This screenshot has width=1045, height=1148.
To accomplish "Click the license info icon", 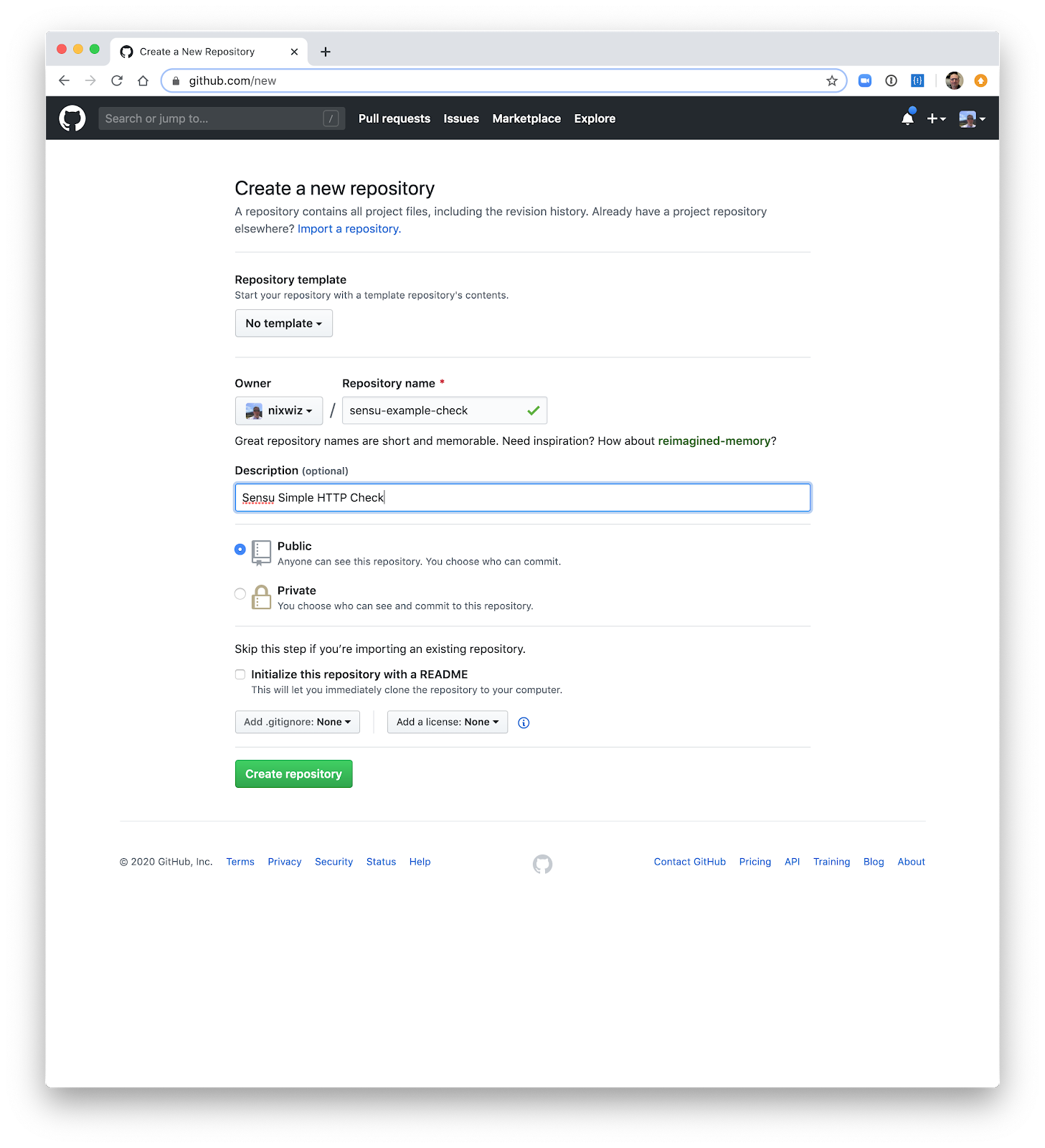I will point(524,723).
